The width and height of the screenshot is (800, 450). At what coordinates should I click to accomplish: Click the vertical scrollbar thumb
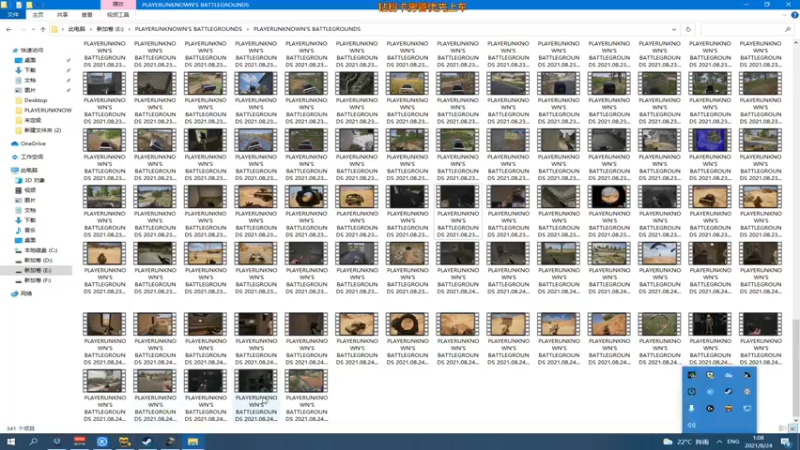tap(795, 367)
